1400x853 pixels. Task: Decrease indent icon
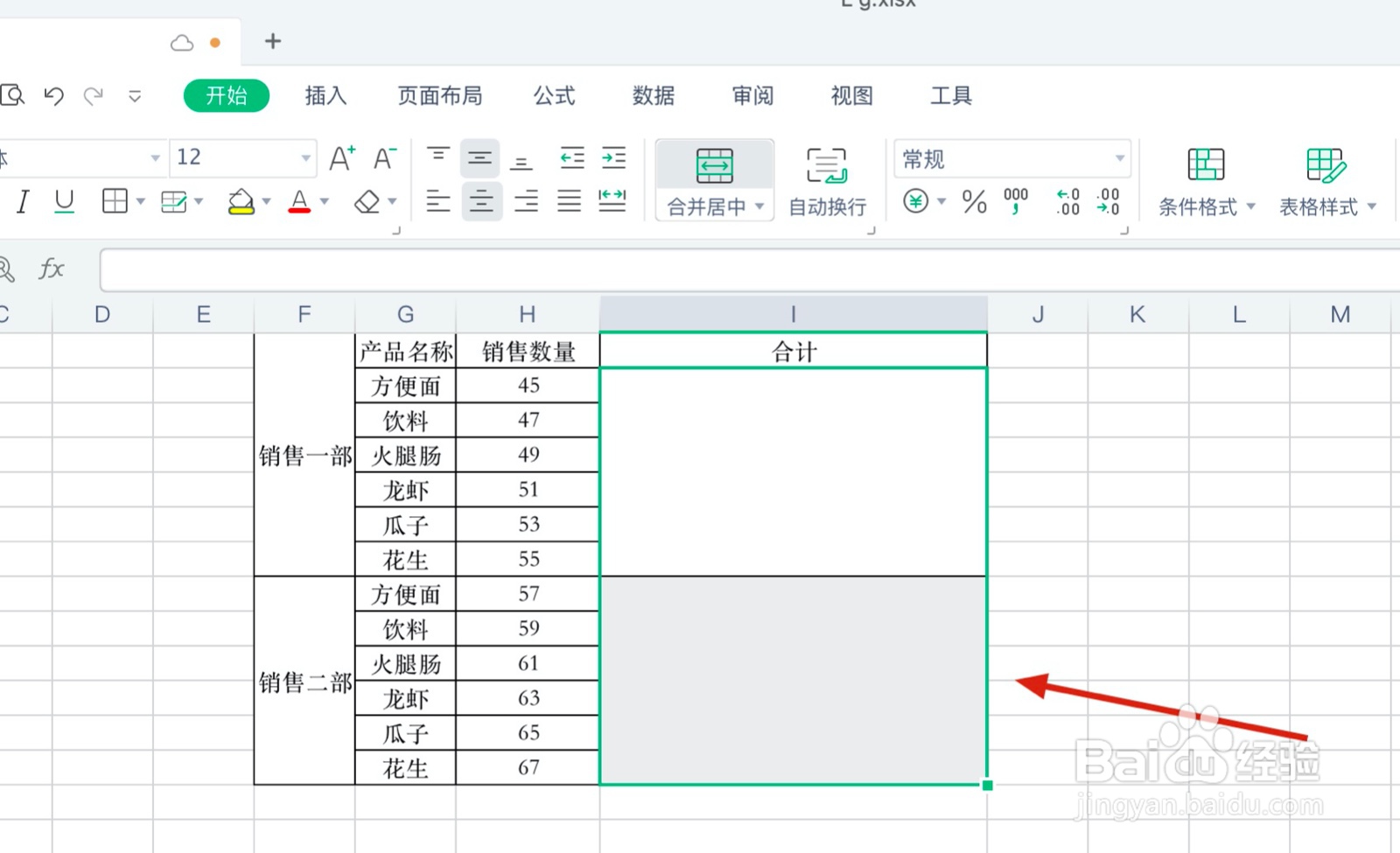(572, 158)
